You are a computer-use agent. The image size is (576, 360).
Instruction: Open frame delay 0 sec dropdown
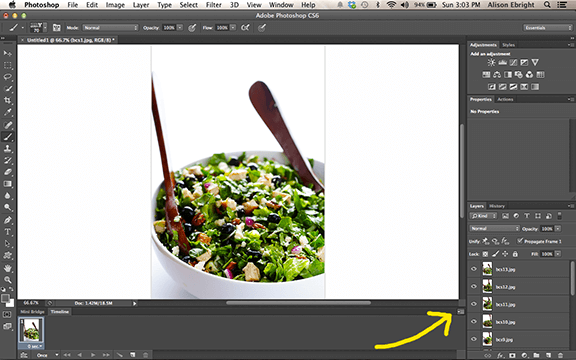(35, 346)
